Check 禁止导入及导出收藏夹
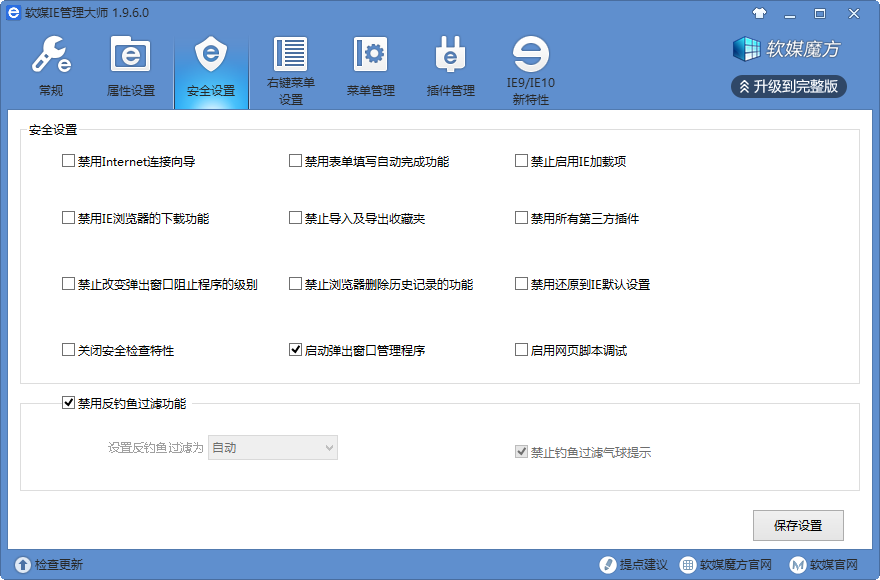 tap(295, 218)
